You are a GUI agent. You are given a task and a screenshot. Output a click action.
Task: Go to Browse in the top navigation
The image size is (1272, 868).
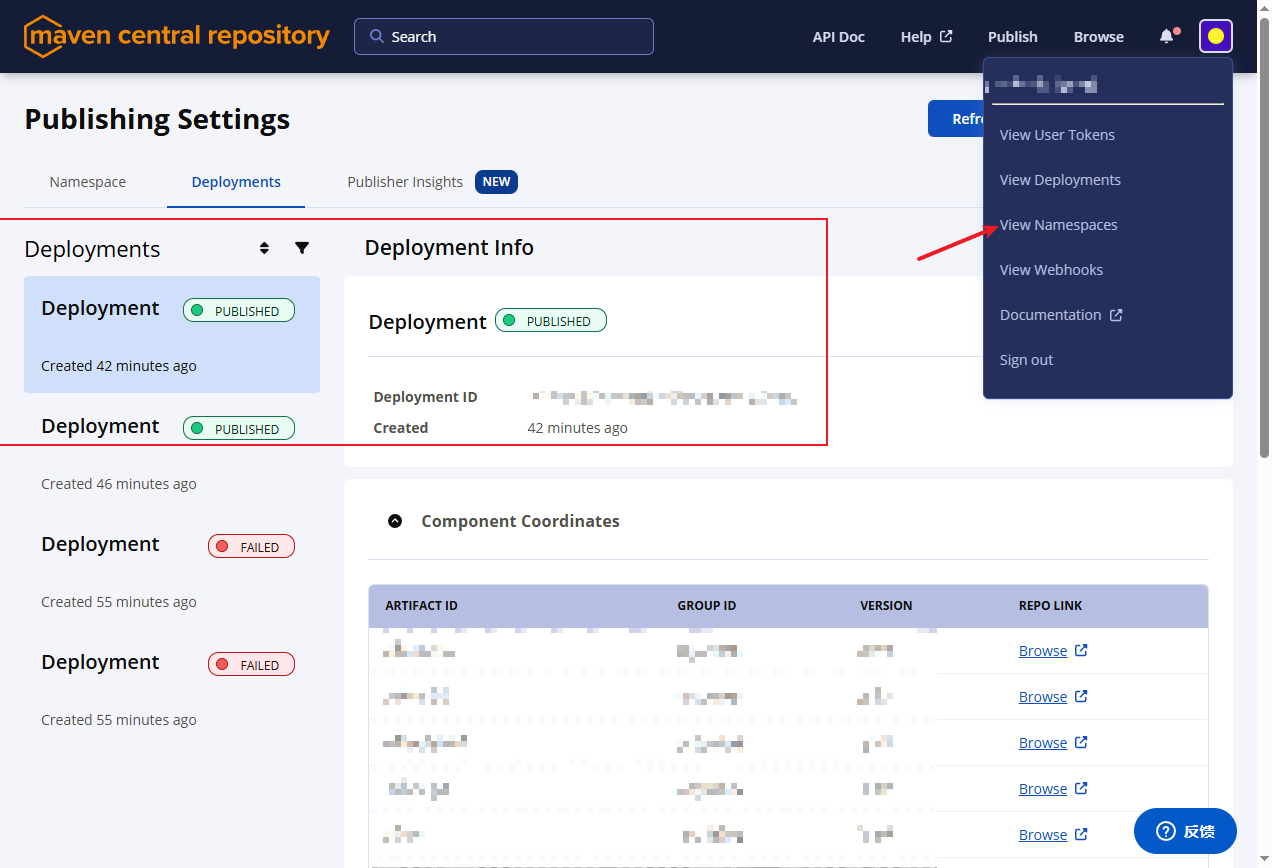click(1099, 36)
